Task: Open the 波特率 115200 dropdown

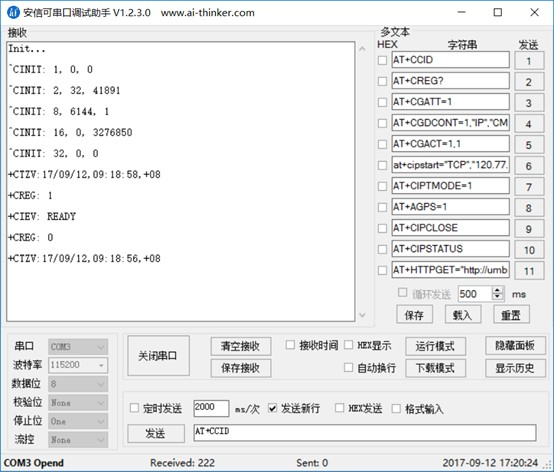Action: (x=78, y=365)
